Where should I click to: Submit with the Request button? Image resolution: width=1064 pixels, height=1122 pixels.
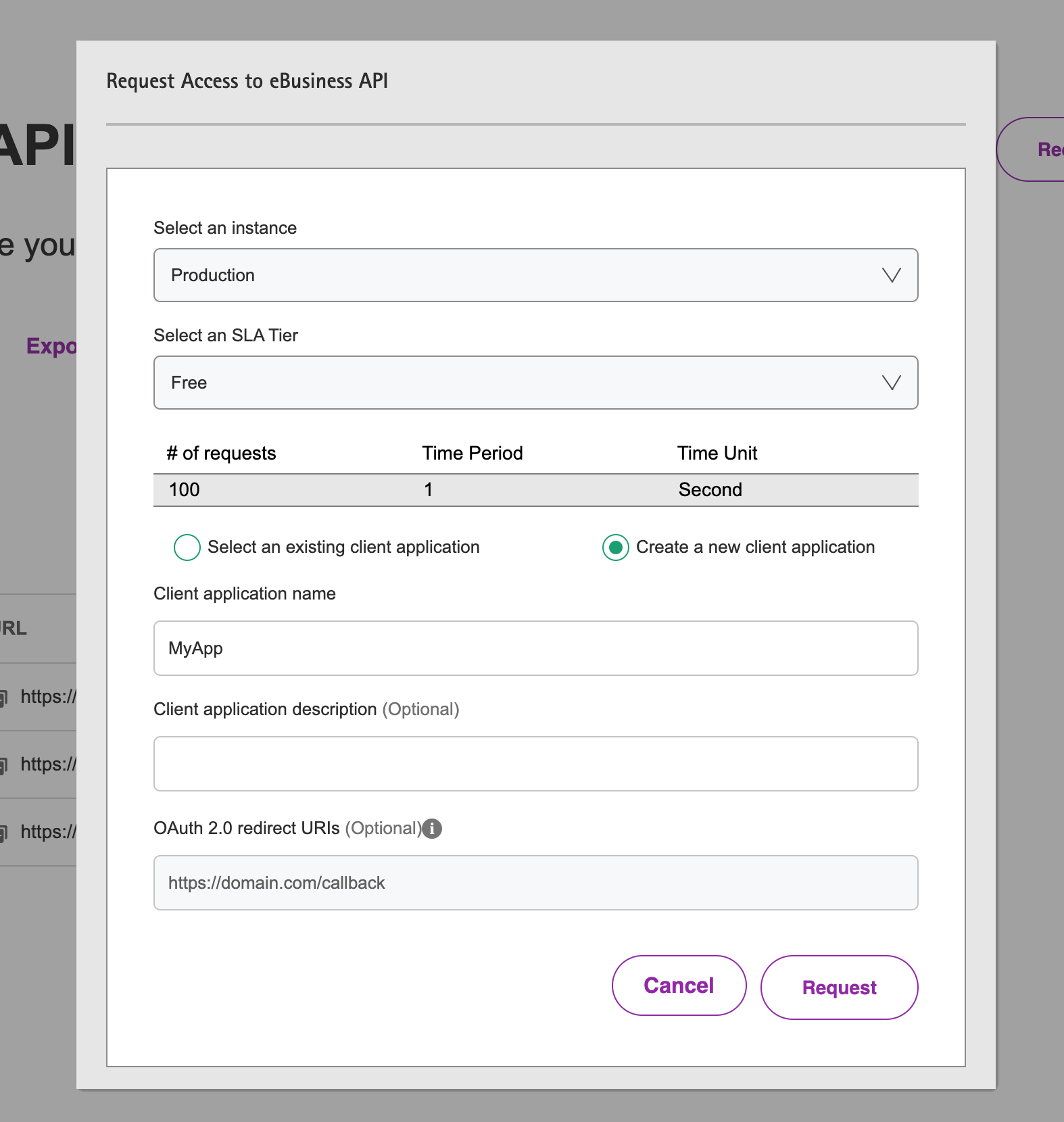839,987
